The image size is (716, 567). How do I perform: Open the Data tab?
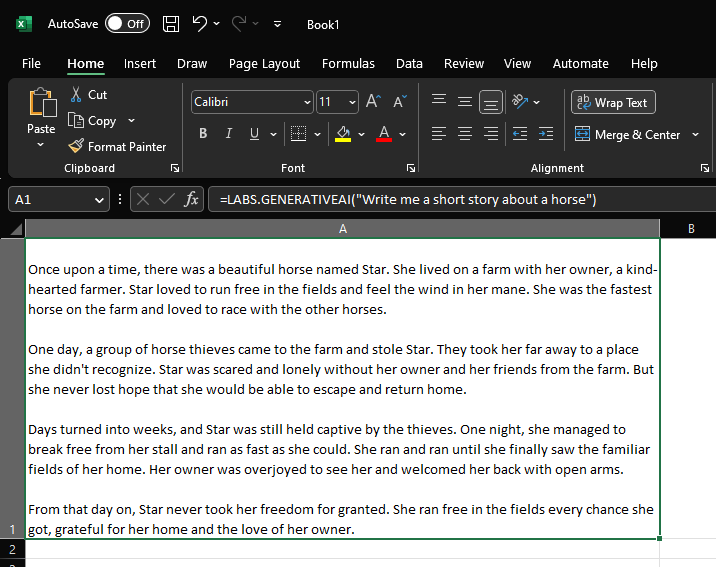pos(409,63)
